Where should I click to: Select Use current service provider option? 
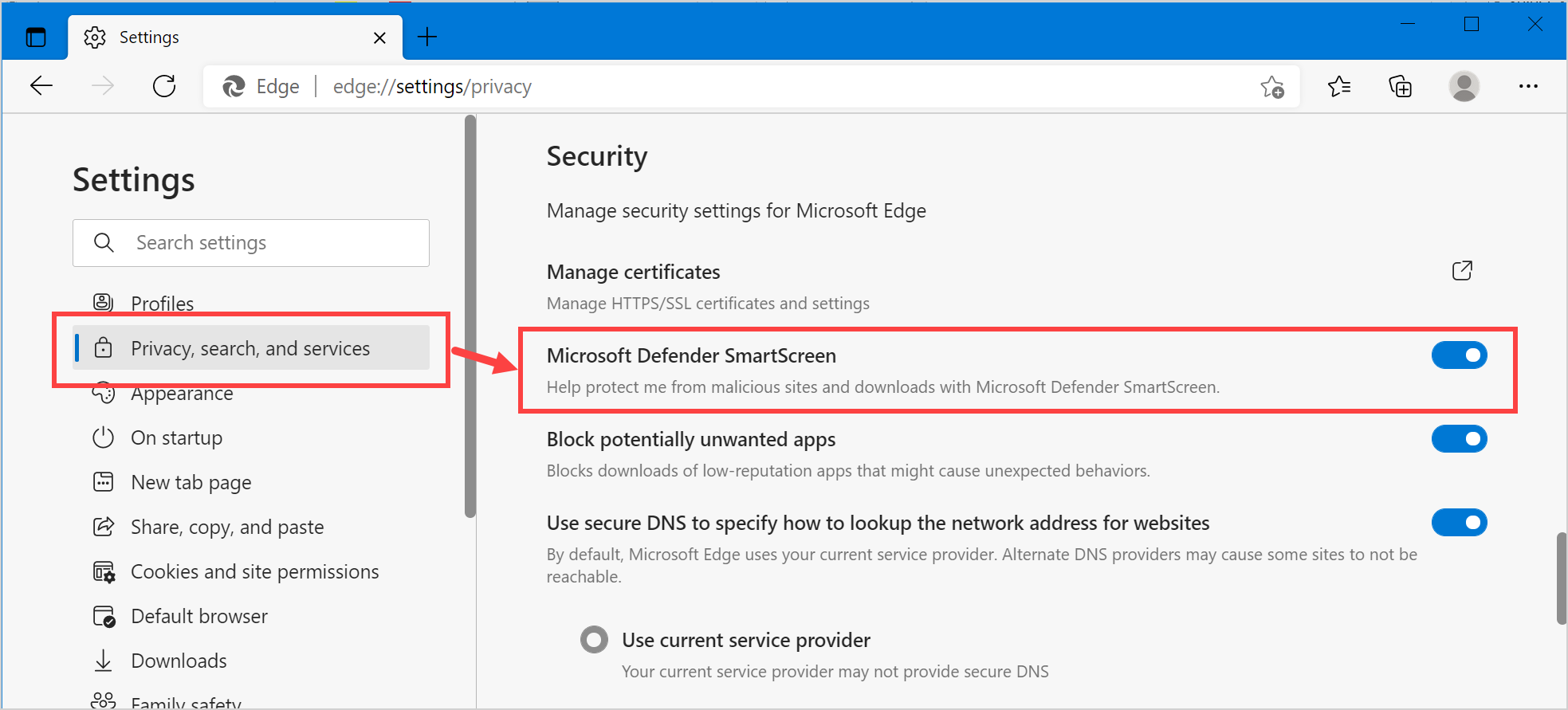click(x=594, y=640)
